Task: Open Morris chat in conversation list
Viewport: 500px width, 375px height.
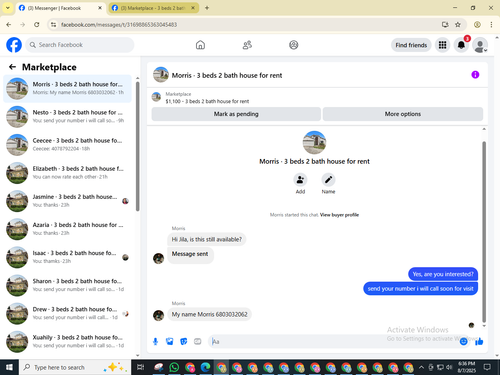Action: 67,88
